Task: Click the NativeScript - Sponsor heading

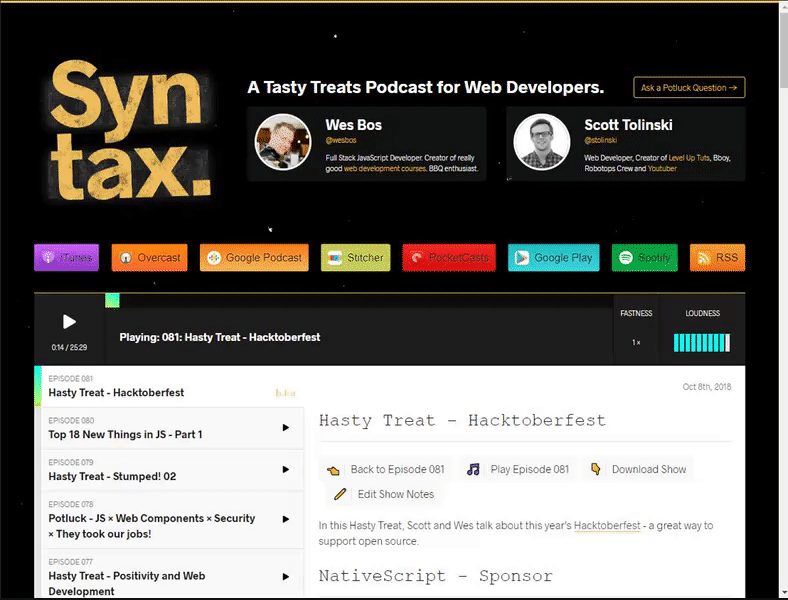Action: click(435, 576)
